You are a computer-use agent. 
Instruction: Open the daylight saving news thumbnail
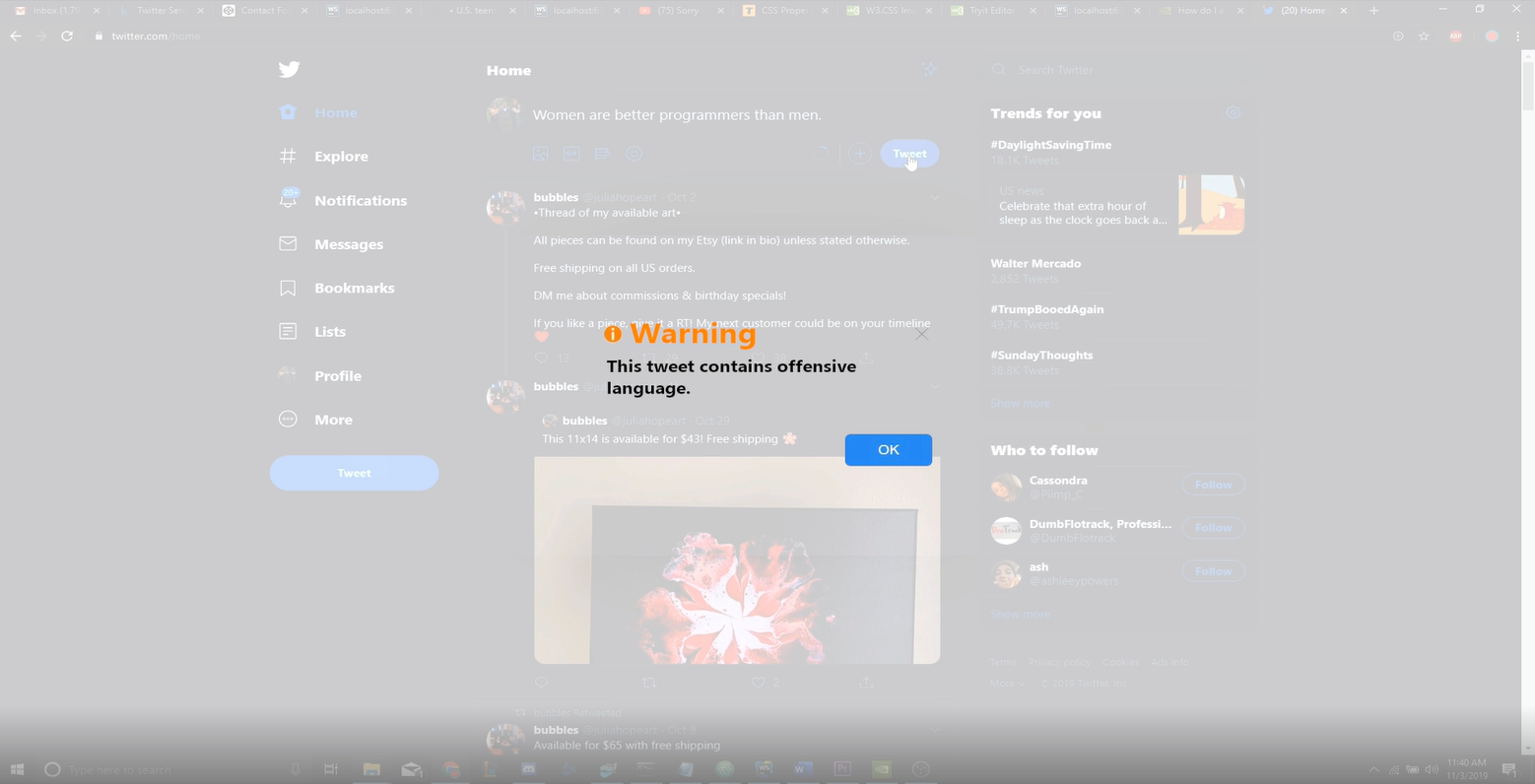[1212, 205]
